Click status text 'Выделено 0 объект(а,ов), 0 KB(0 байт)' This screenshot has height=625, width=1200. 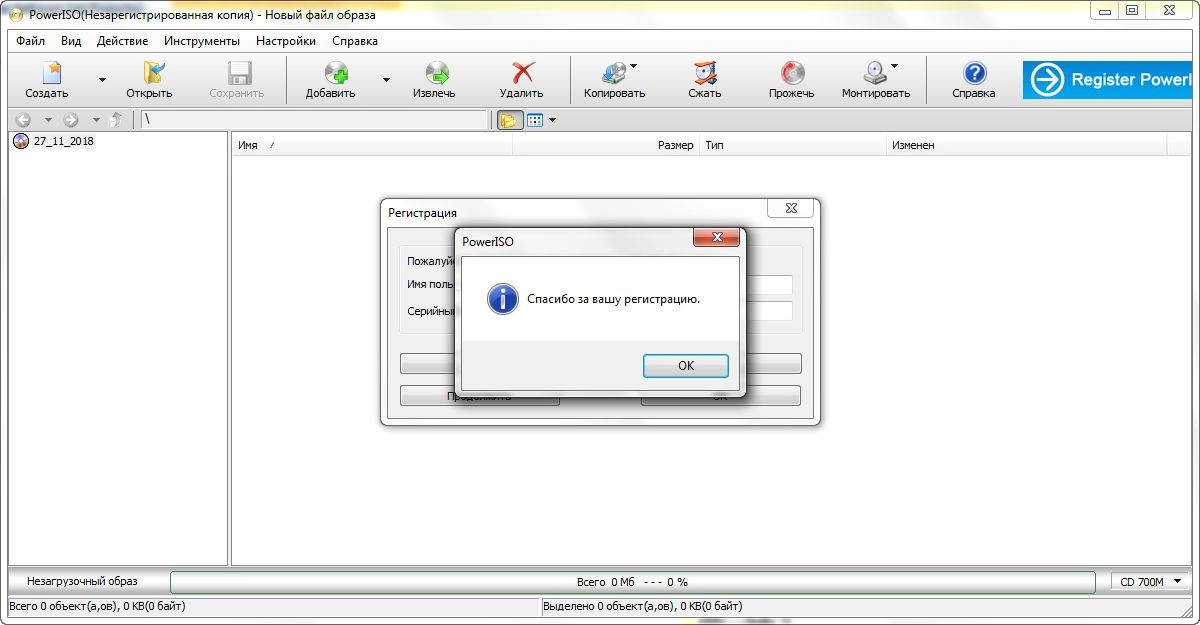point(643,606)
